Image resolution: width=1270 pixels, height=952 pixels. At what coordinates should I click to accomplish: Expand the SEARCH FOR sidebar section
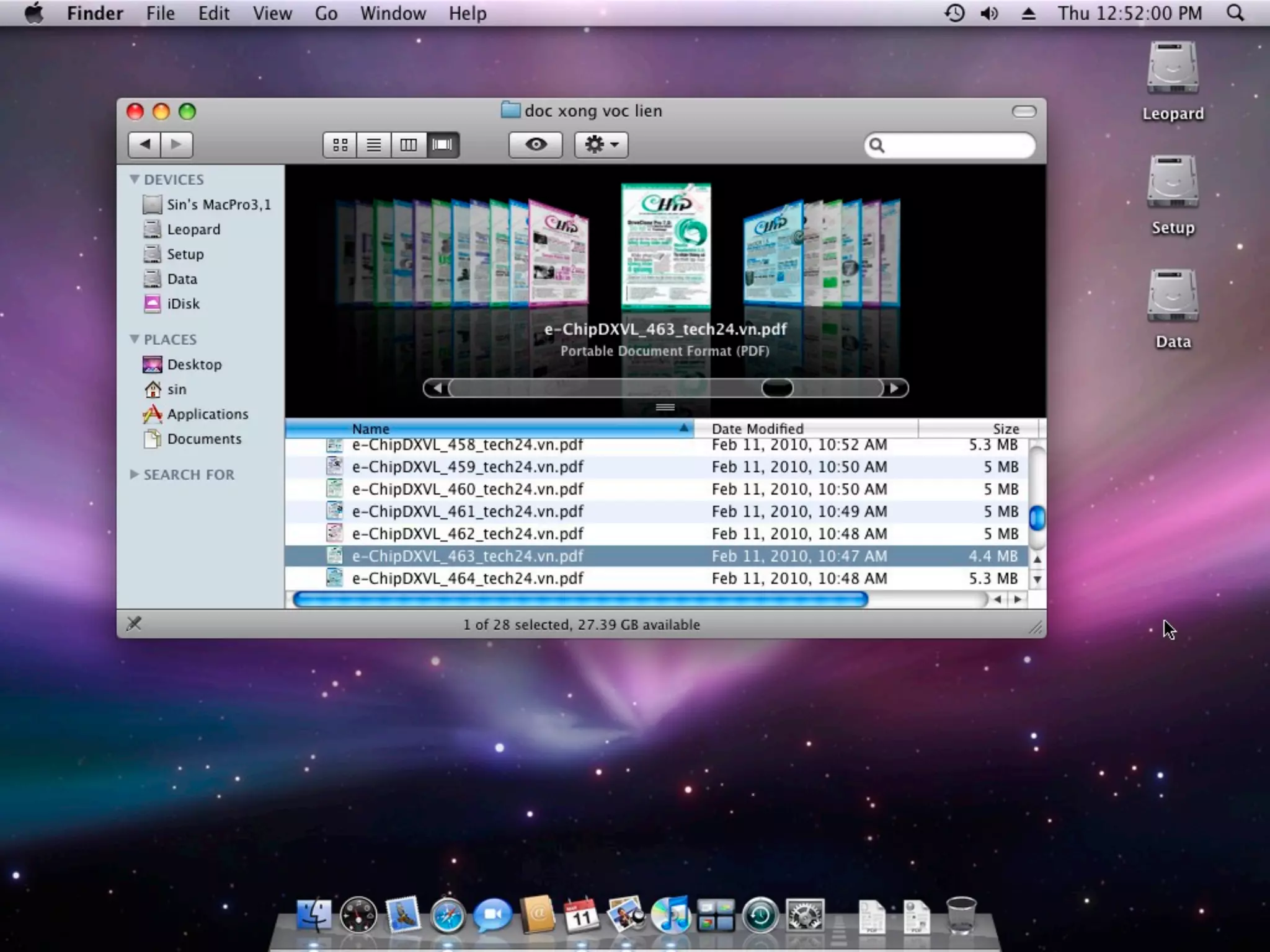[x=134, y=474]
